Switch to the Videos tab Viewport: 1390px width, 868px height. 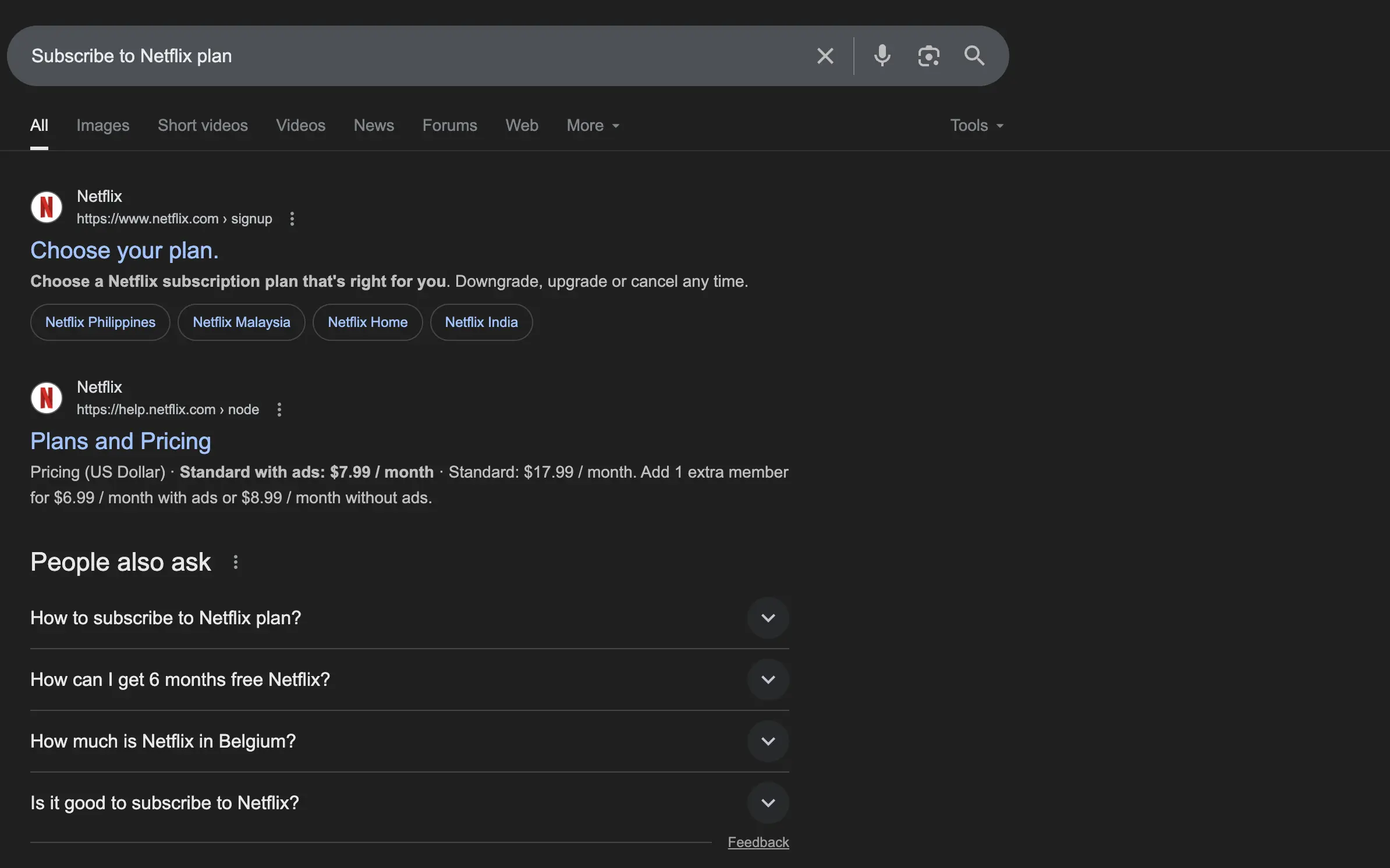tap(300, 125)
